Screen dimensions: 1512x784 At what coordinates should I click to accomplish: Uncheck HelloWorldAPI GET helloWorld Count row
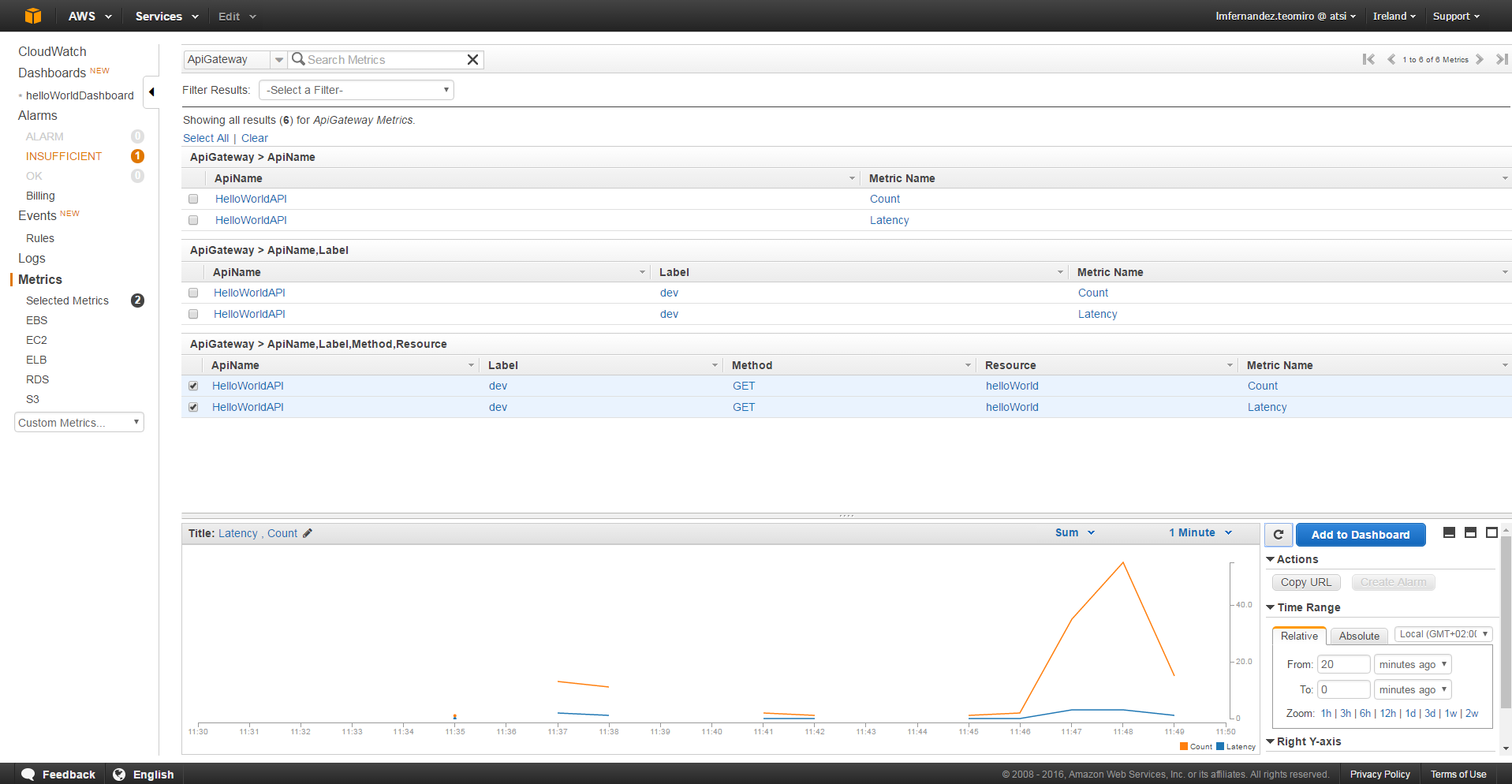(193, 386)
